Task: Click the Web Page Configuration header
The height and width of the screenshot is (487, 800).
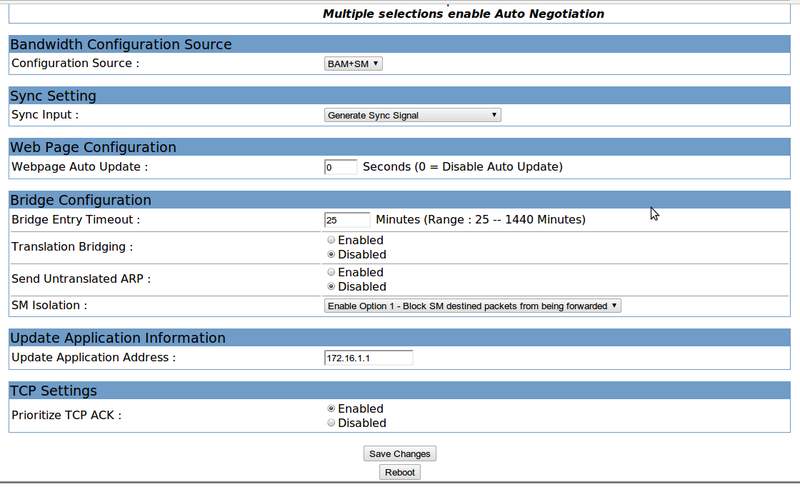Action: coord(93,147)
